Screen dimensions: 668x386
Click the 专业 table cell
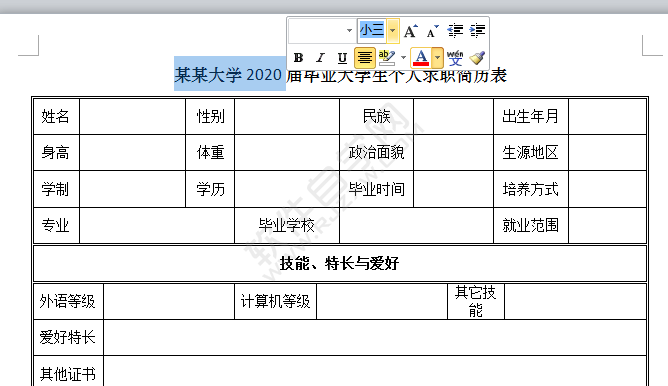[56, 225]
